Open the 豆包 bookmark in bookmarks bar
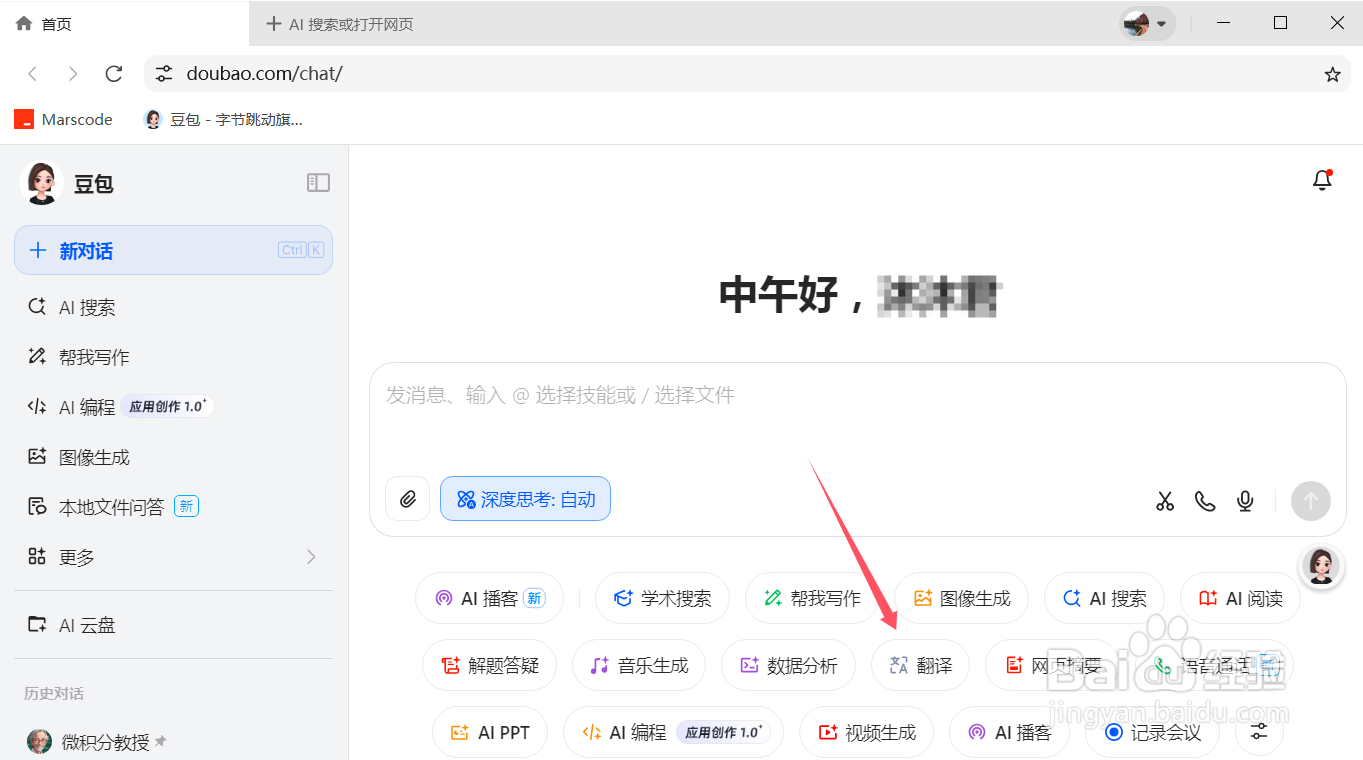Image resolution: width=1363 pixels, height=760 pixels. [x=224, y=119]
